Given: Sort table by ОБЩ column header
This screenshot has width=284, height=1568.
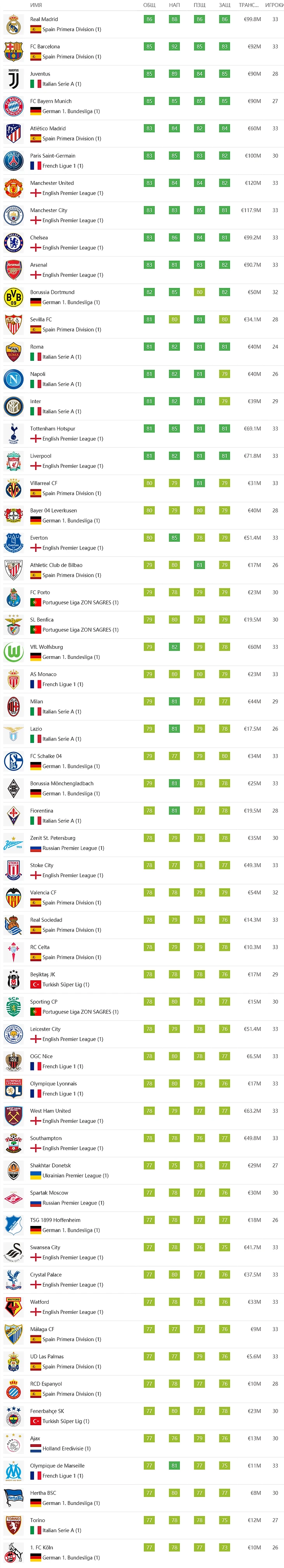Looking at the screenshot, I should tap(149, 5).
